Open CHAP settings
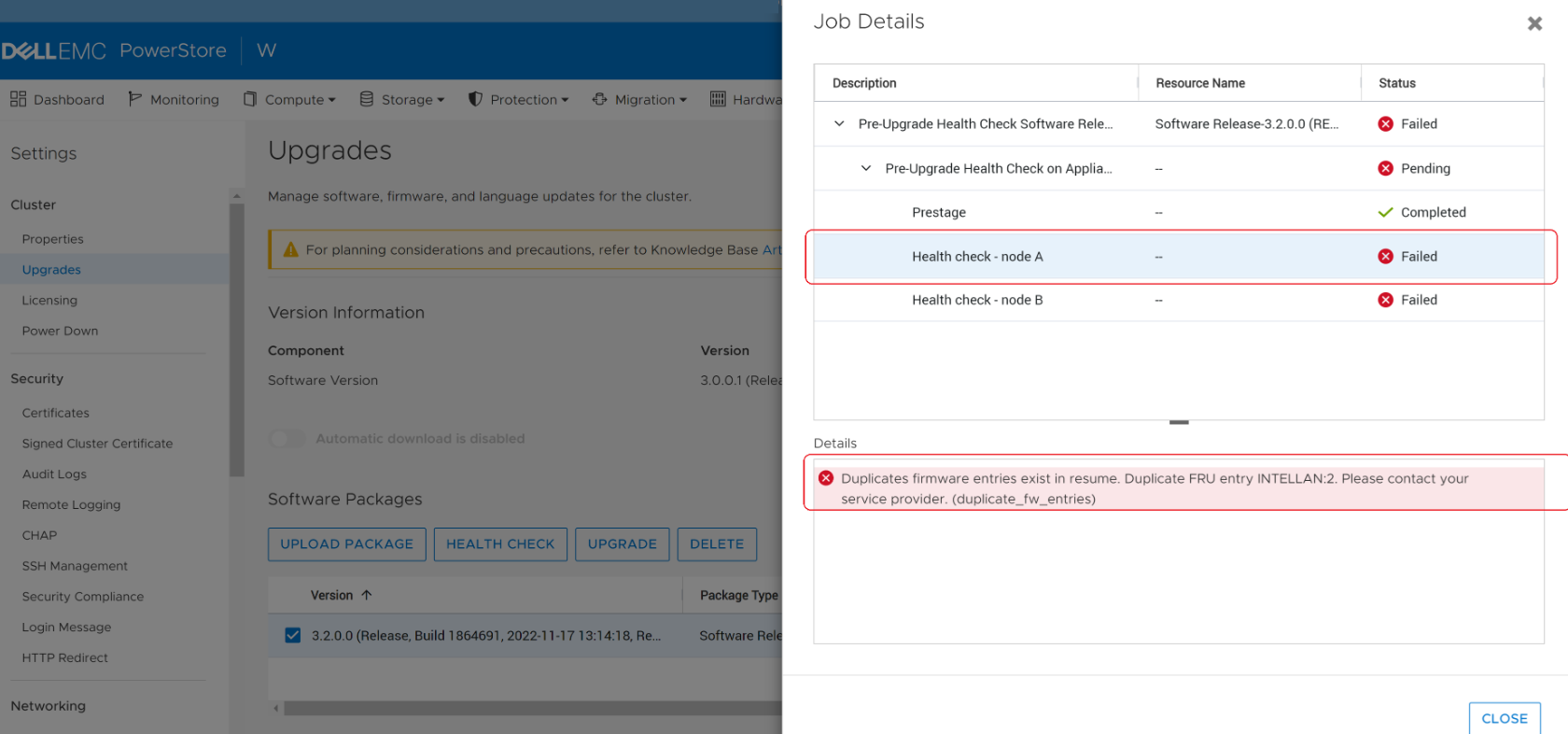 coord(39,535)
